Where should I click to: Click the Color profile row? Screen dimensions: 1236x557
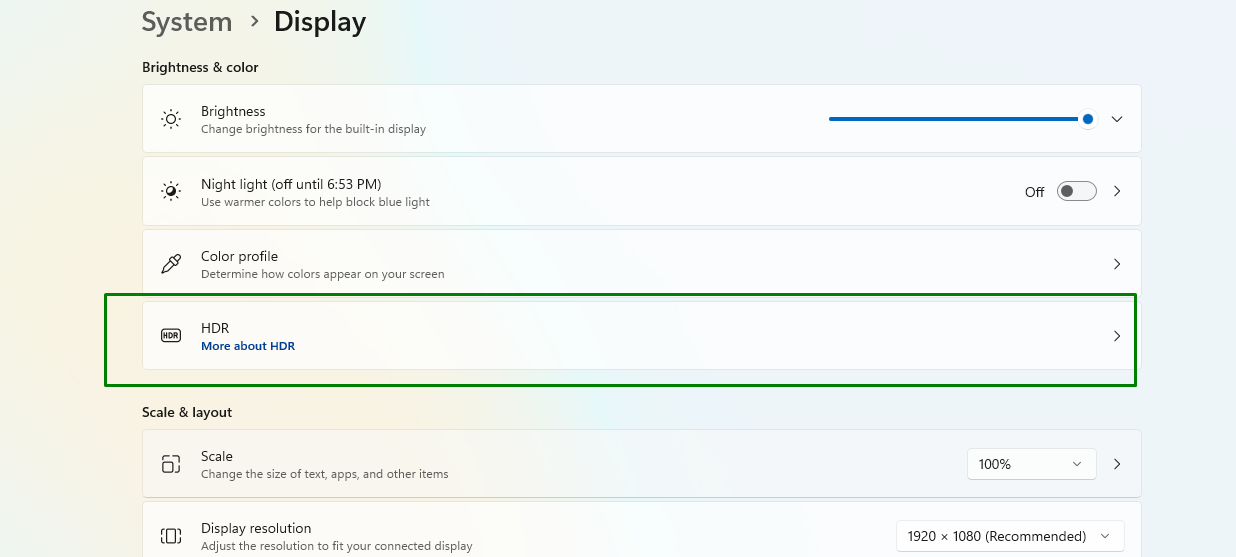(641, 264)
